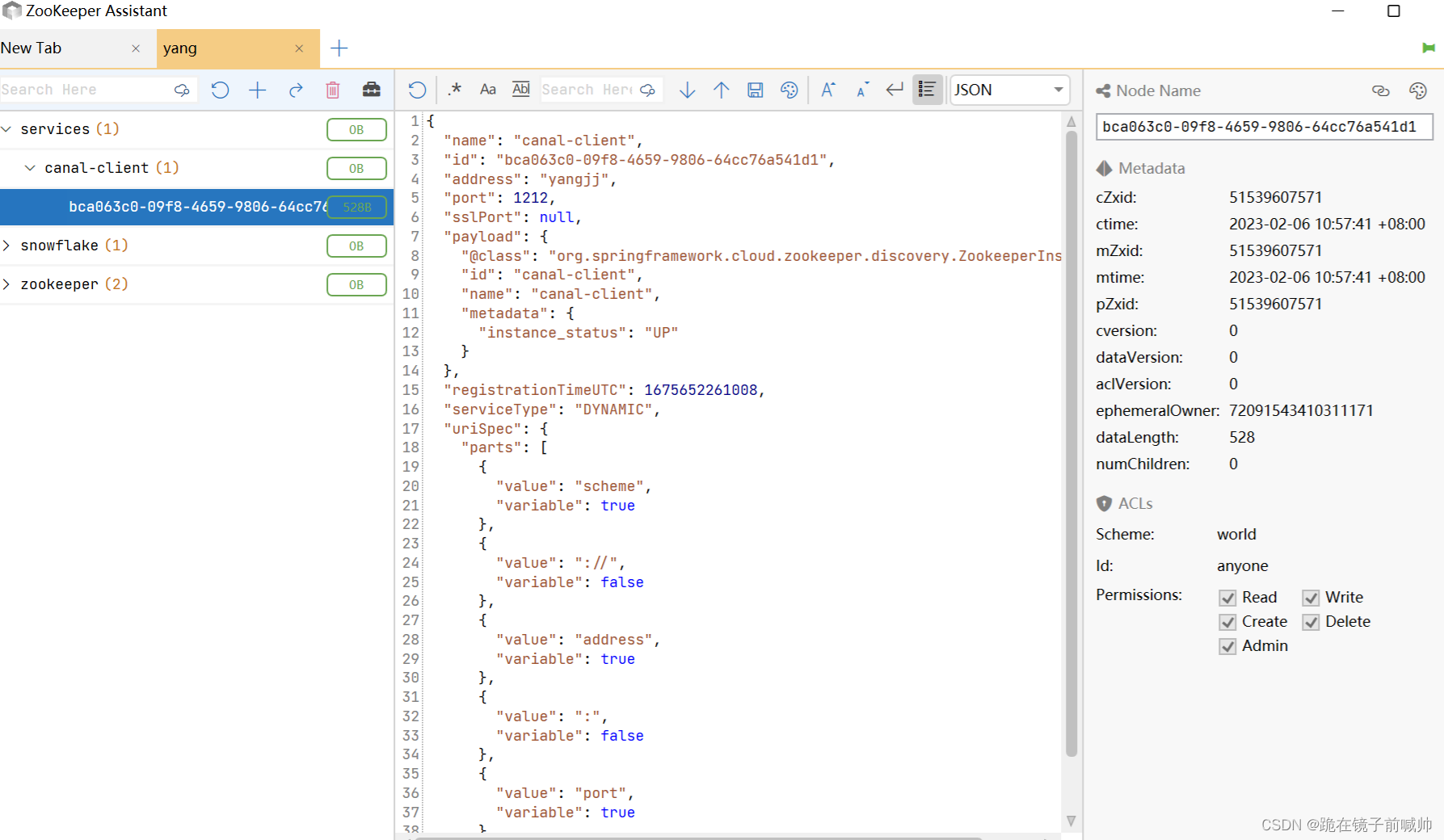This screenshot has height=840, width=1444.
Task: Toggle the Admin permission checkbox
Action: coord(1227,646)
